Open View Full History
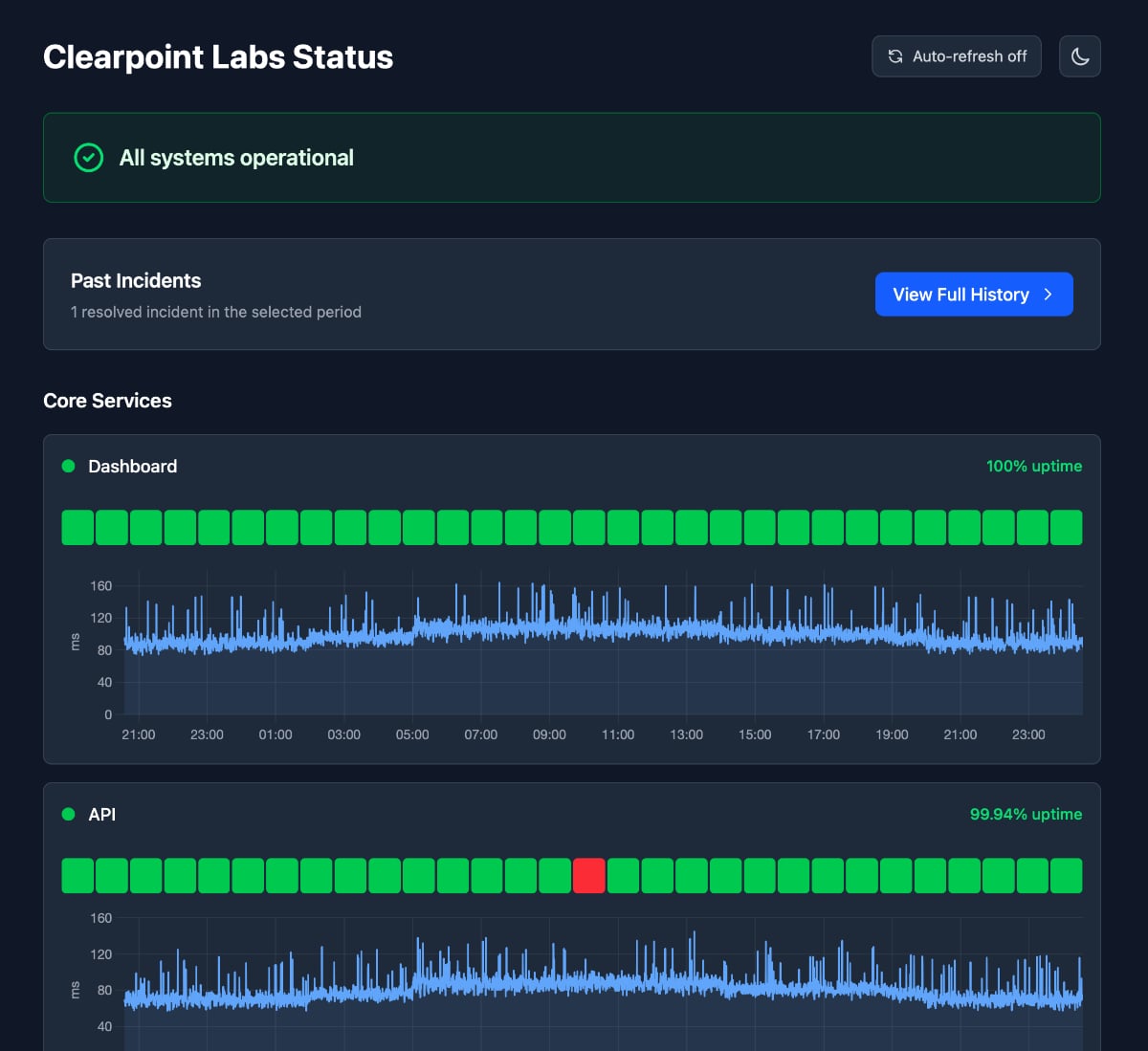 tap(973, 295)
